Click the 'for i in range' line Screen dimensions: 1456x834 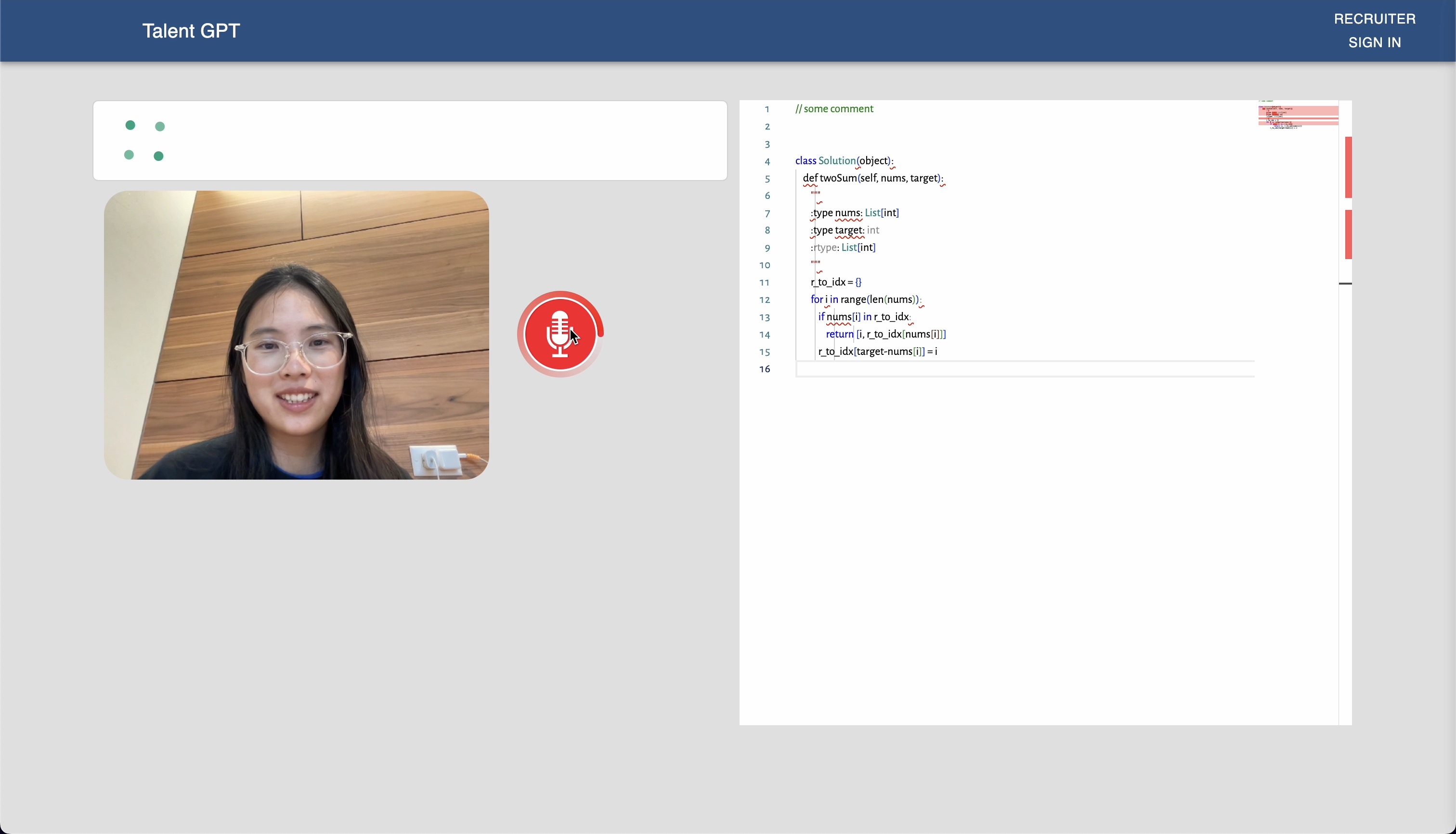click(x=864, y=300)
